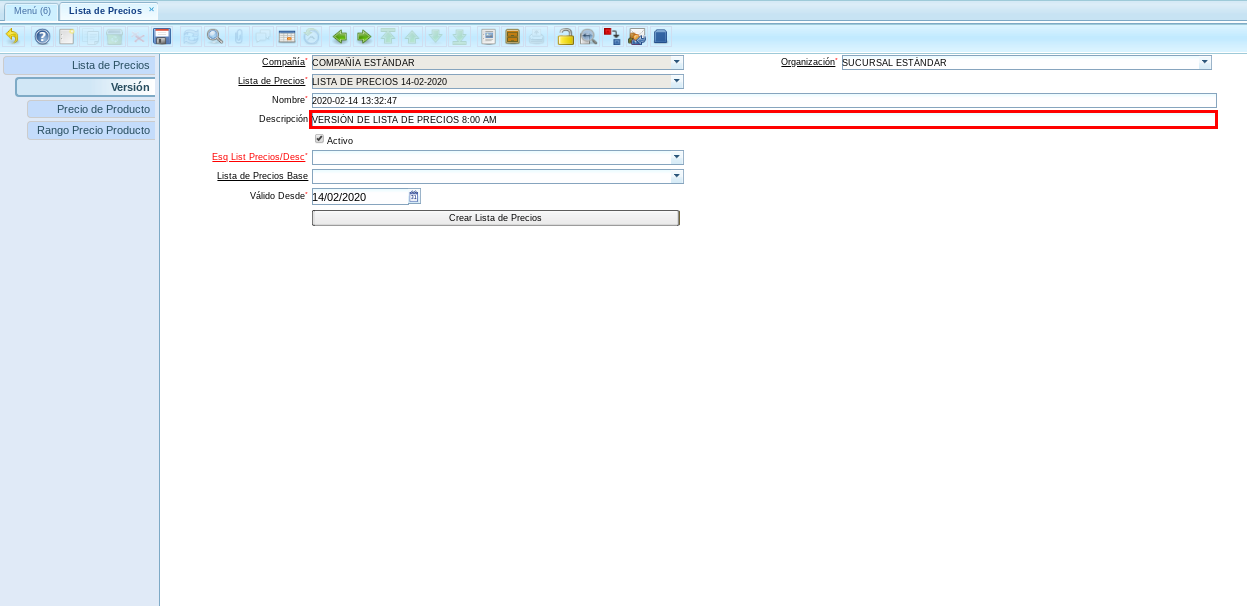This screenshot has height=606, width=1247.
Task: Select the Versión side tab
Action: click(85, 87)
